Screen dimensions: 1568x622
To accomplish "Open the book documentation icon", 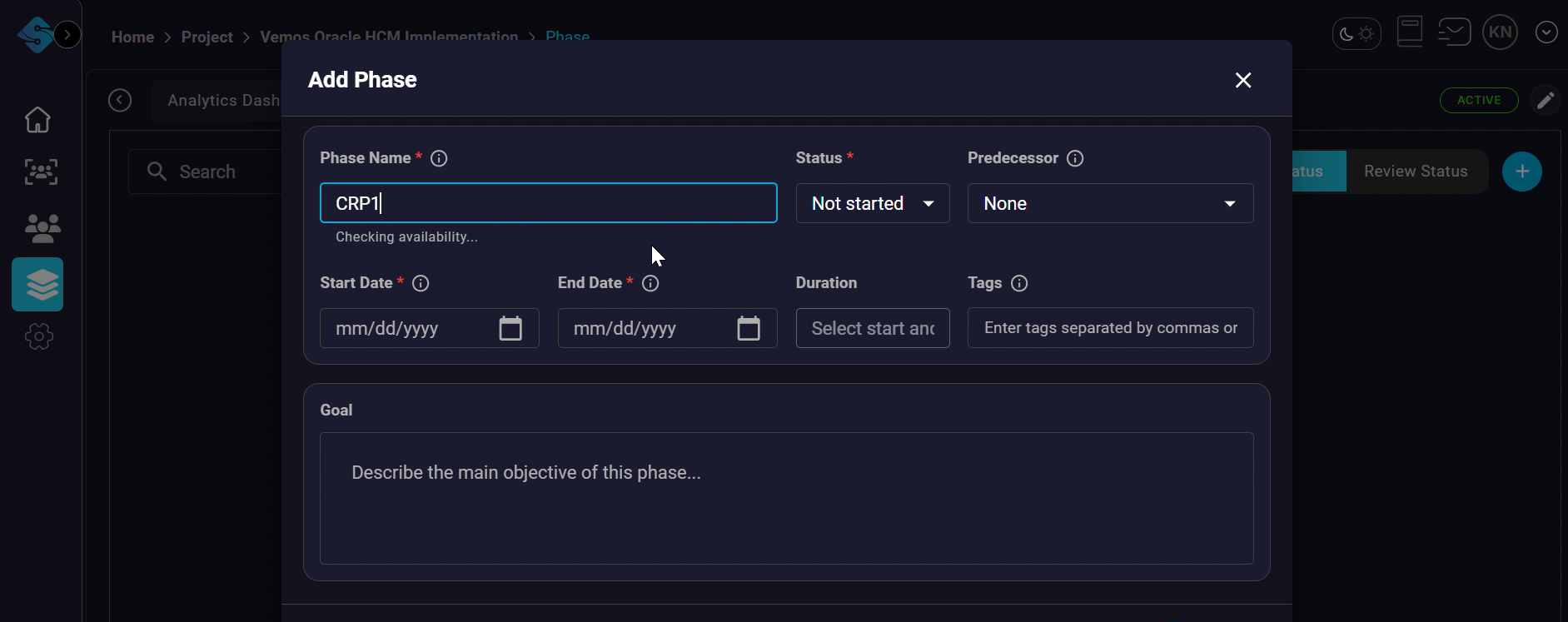I will click(1410, 32).
